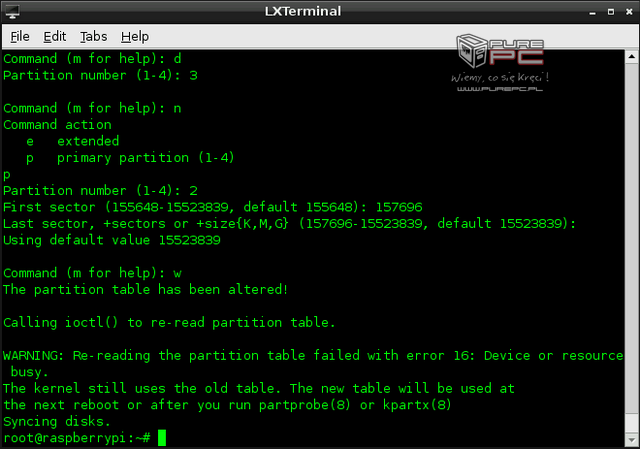
Task: Open the File menu
Action: pyautogui.click(x=20, y=36)
